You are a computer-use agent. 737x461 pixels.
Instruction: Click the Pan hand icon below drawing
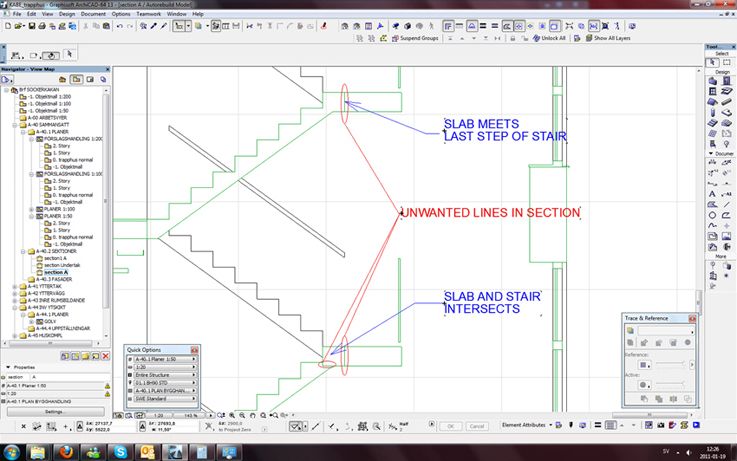click(252, 415)
